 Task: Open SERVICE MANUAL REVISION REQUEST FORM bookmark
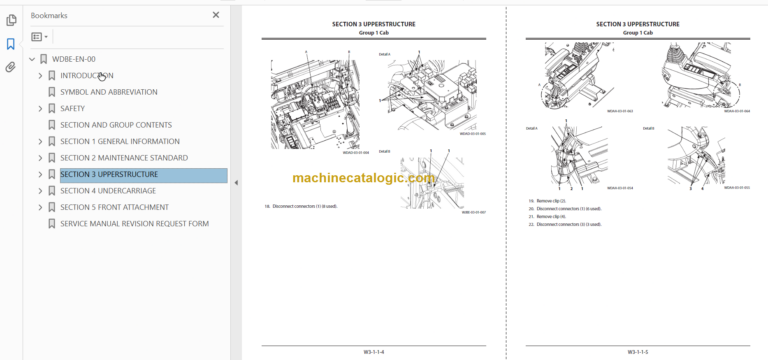point(135,224)
